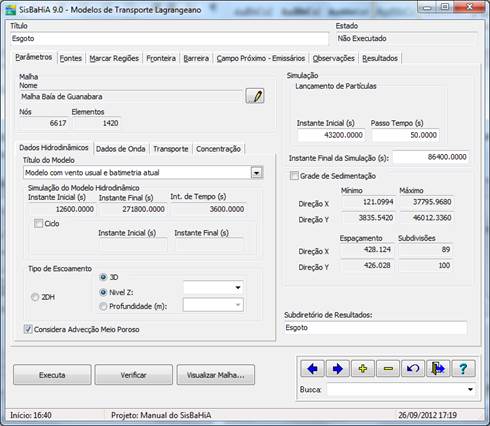The height and width of the screenshot is (426, 490).
Task: Open the Busca dropdown list
Action: tap(470, 389)
